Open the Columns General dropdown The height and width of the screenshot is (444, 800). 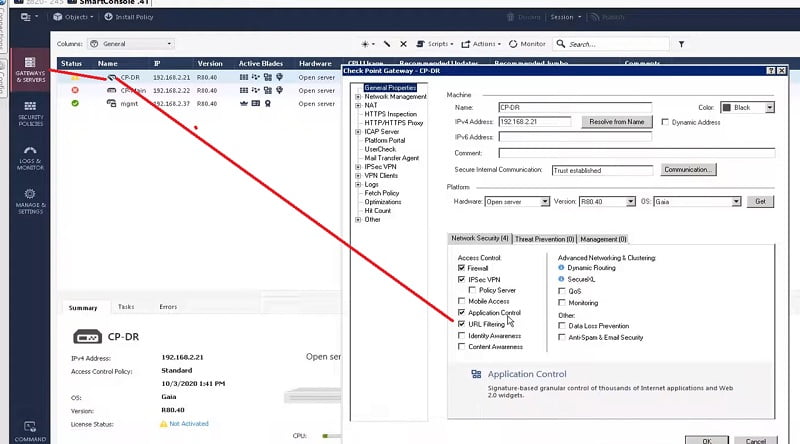click(131, 44)
